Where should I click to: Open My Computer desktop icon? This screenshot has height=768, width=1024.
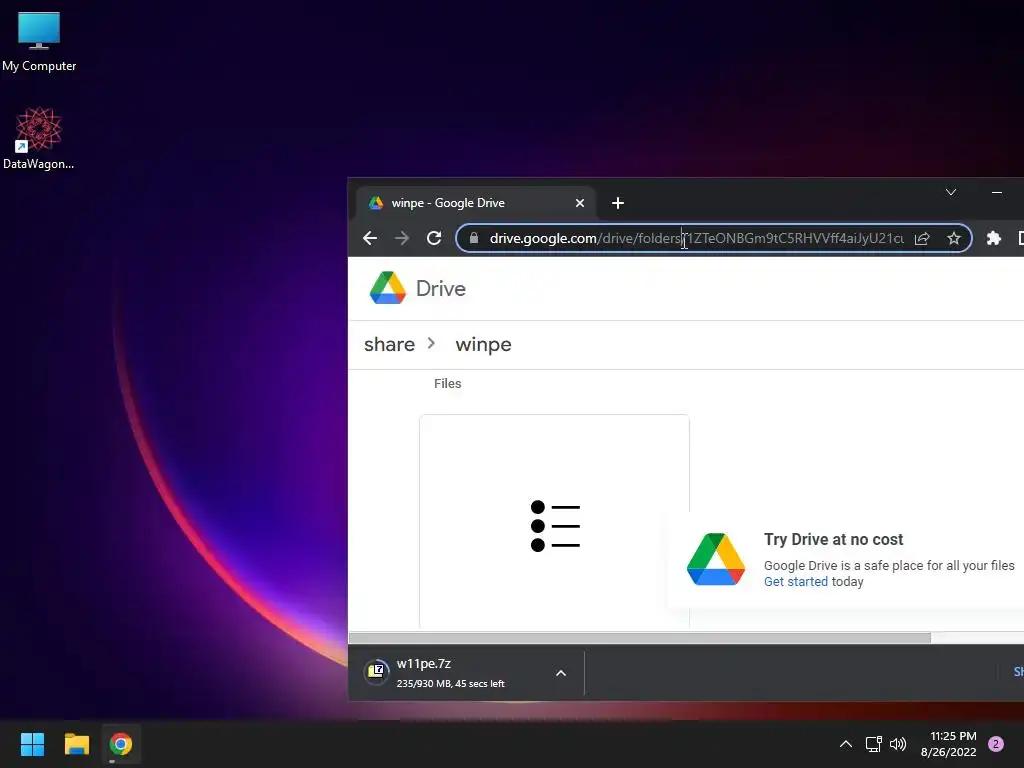pyautogui.click(x=39, y=42)
